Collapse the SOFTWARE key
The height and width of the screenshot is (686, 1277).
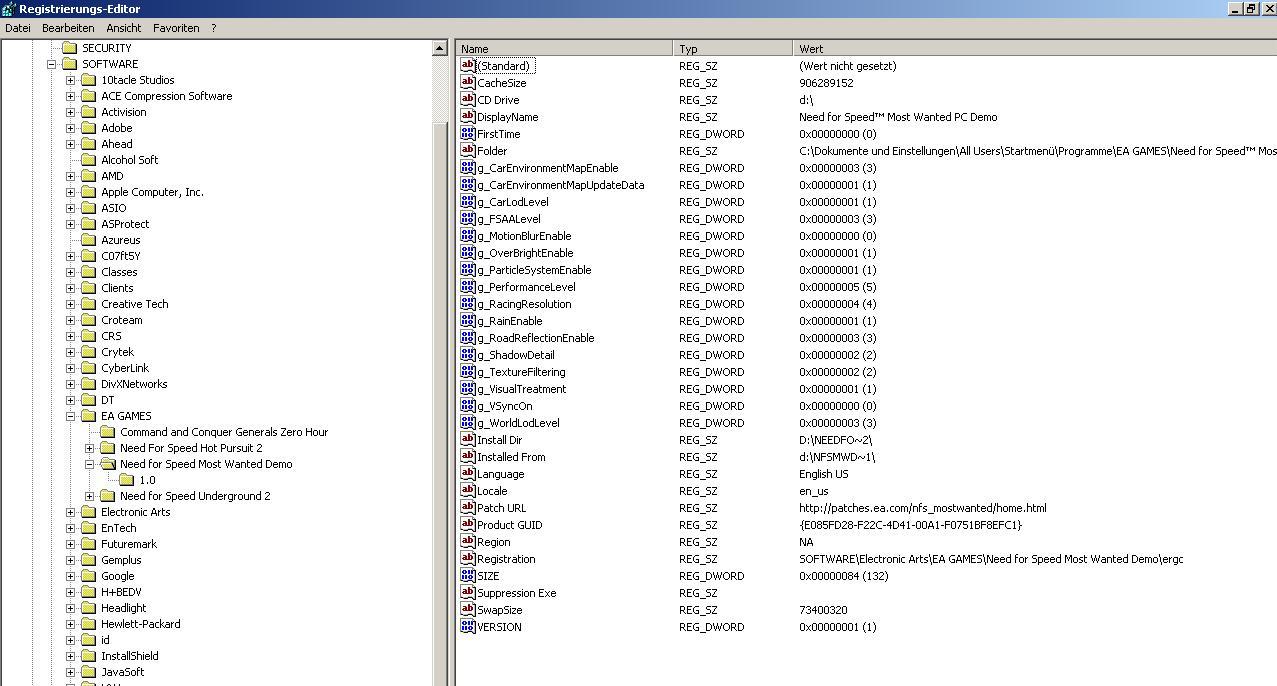[x=52, y=64]
